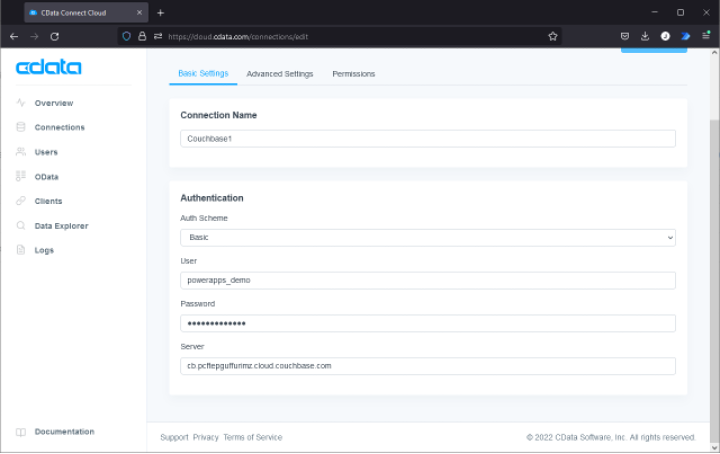This screenshot has height=454, width=720.
Task: Switch to the Permissions tab
Action: point(354,74)
